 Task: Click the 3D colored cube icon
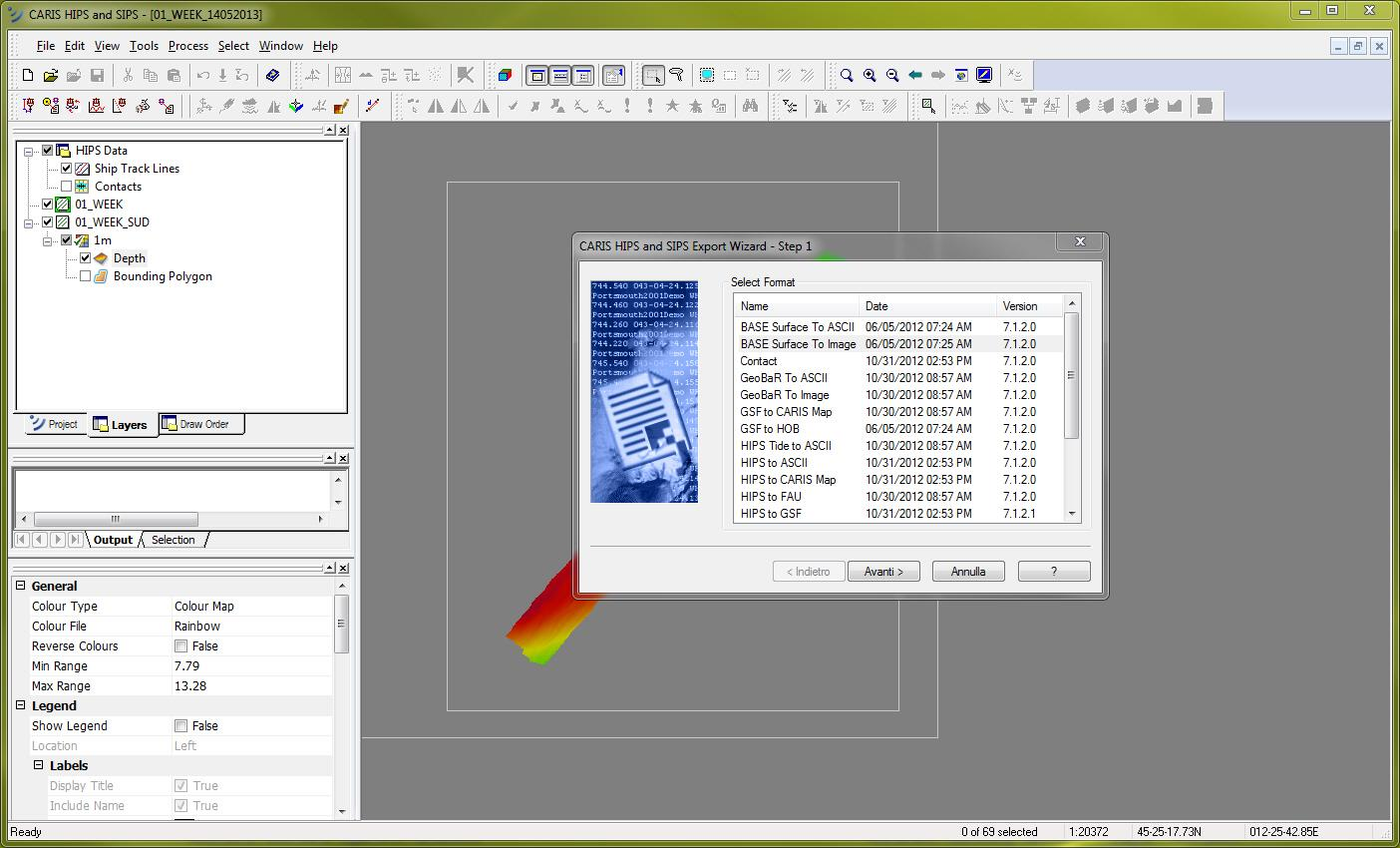[506, 75]
